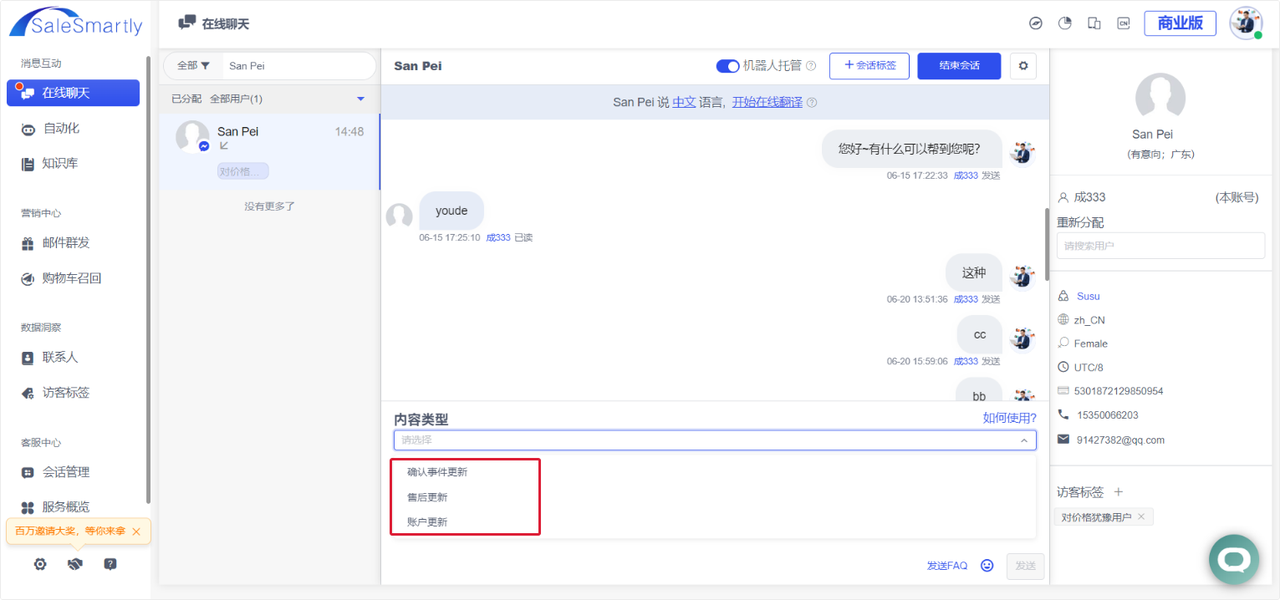
Task: Select 售后更新 option
Action: (x=427, y=497)
